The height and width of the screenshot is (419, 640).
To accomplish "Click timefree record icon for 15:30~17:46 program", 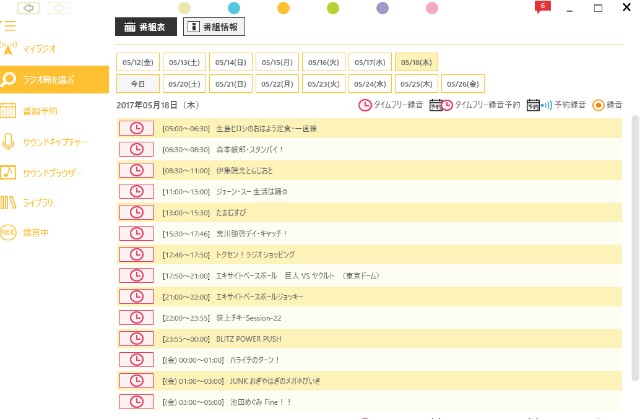I will [136, 233].
